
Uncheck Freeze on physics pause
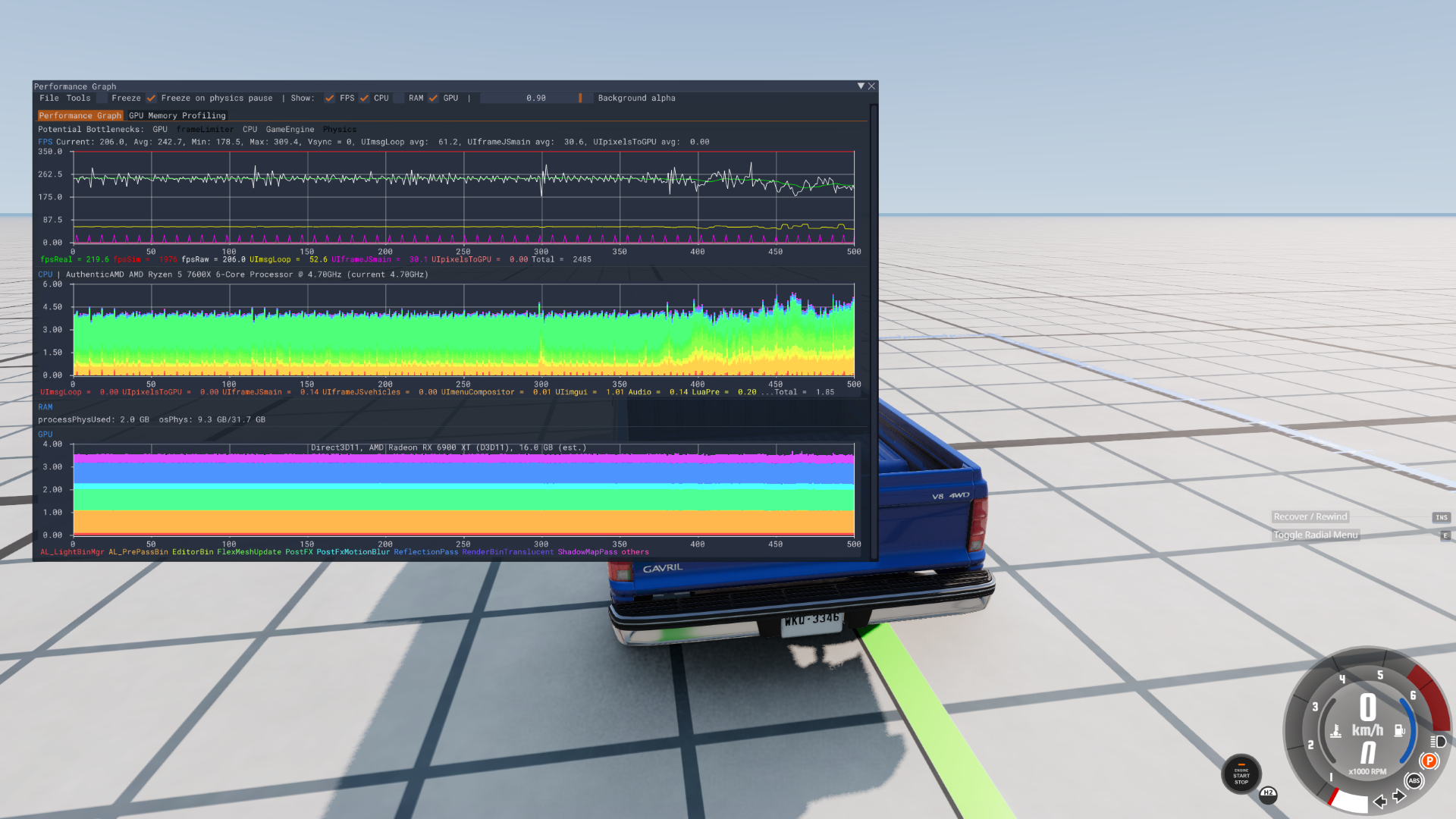(152, 98)
